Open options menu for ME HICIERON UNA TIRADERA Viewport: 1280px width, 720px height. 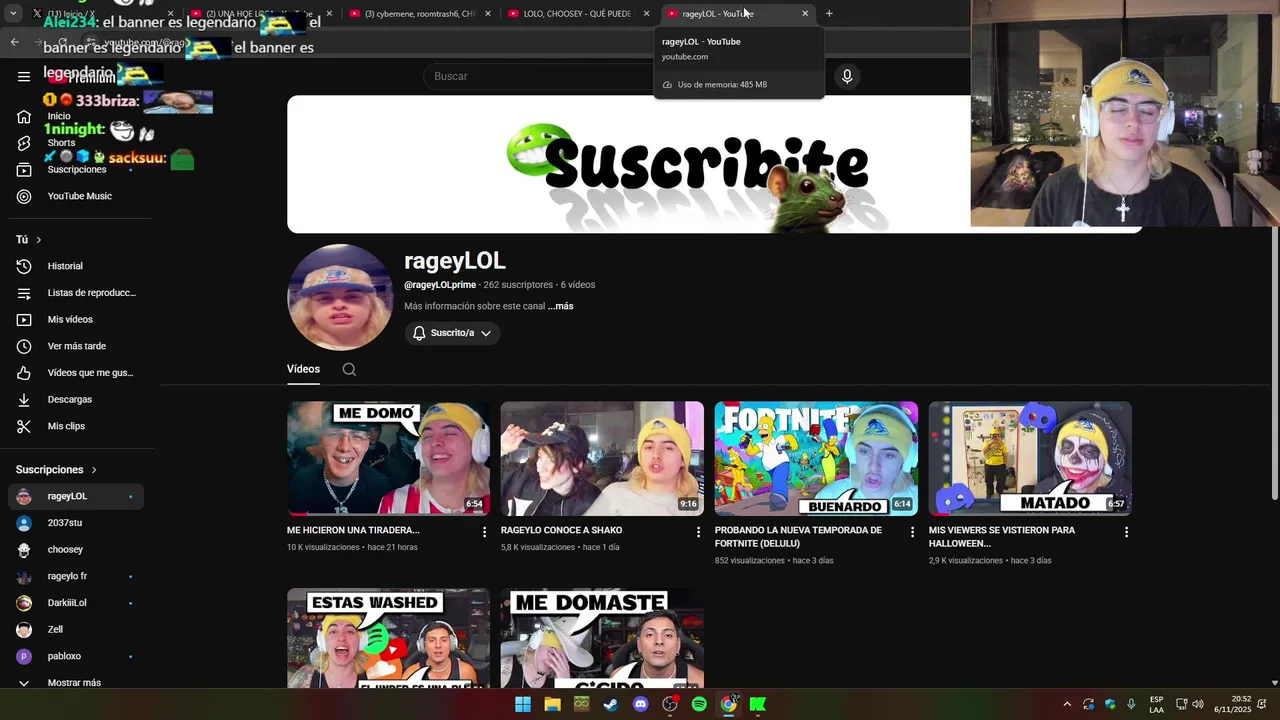click(485, 532)
